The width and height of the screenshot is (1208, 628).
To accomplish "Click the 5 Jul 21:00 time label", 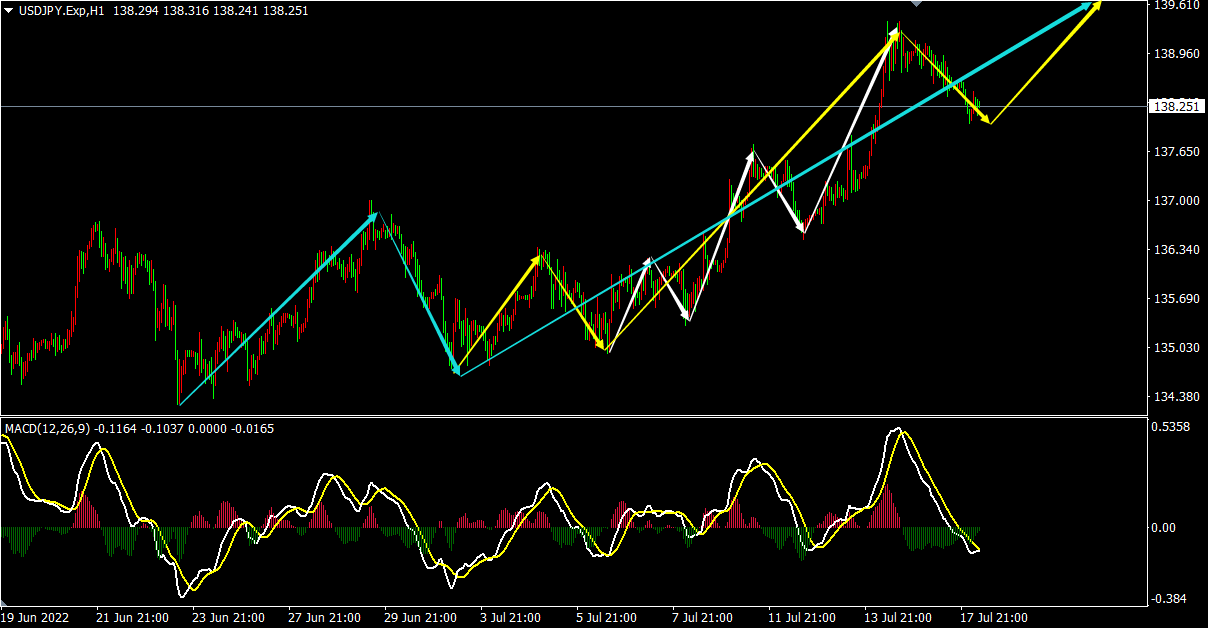I will [606, 617].
